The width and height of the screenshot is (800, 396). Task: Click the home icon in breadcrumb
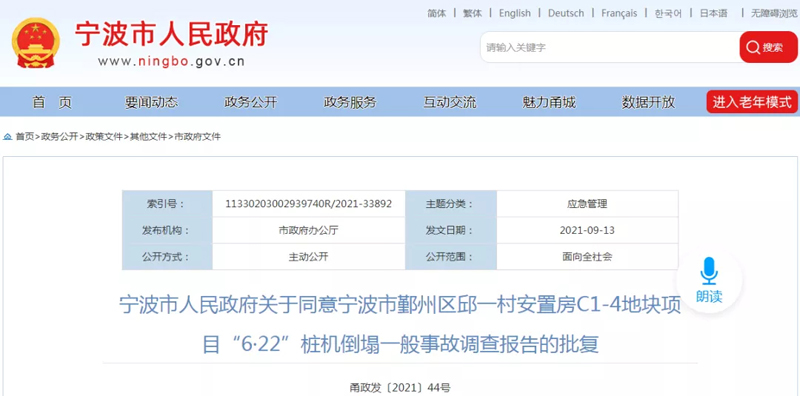tap(7, 137)
